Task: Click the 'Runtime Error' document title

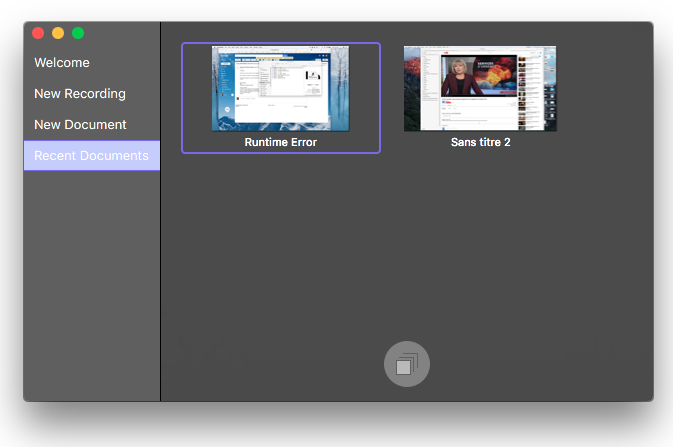Action: click(281, 142)
